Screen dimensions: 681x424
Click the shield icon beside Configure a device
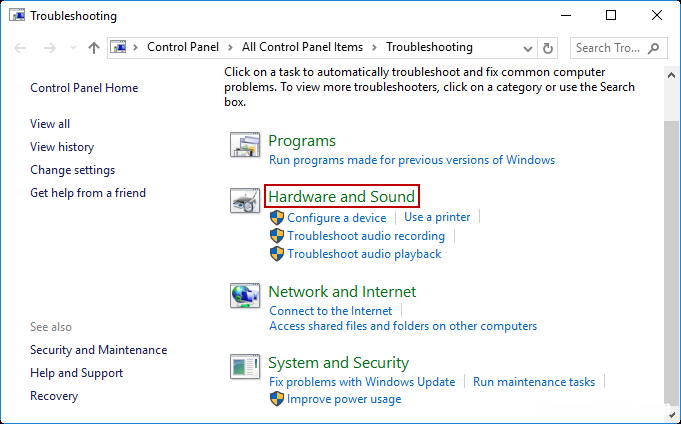tap(277, 217)
